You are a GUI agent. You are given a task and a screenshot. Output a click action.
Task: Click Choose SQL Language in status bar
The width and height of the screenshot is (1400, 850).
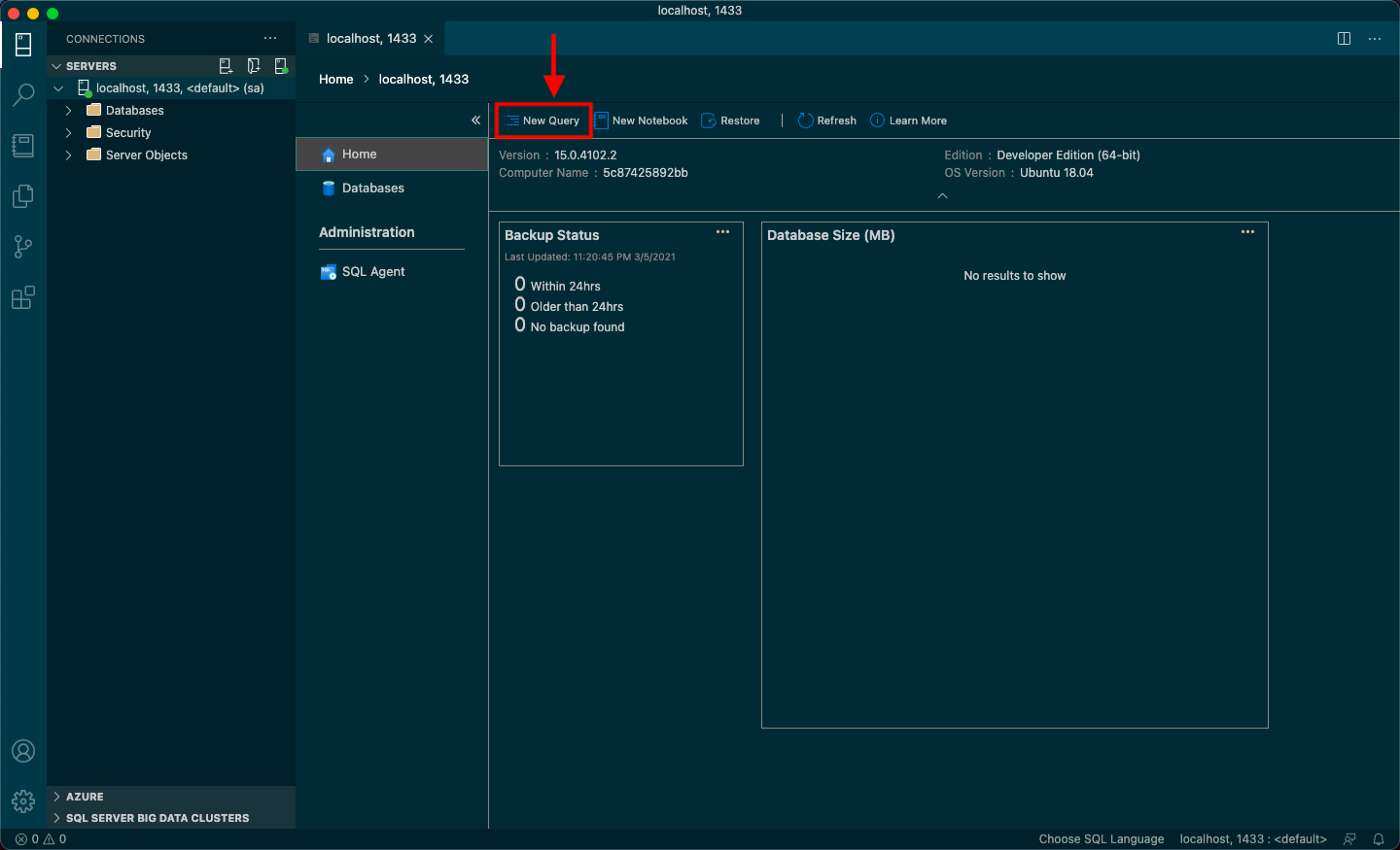(x=1101, y=839)
